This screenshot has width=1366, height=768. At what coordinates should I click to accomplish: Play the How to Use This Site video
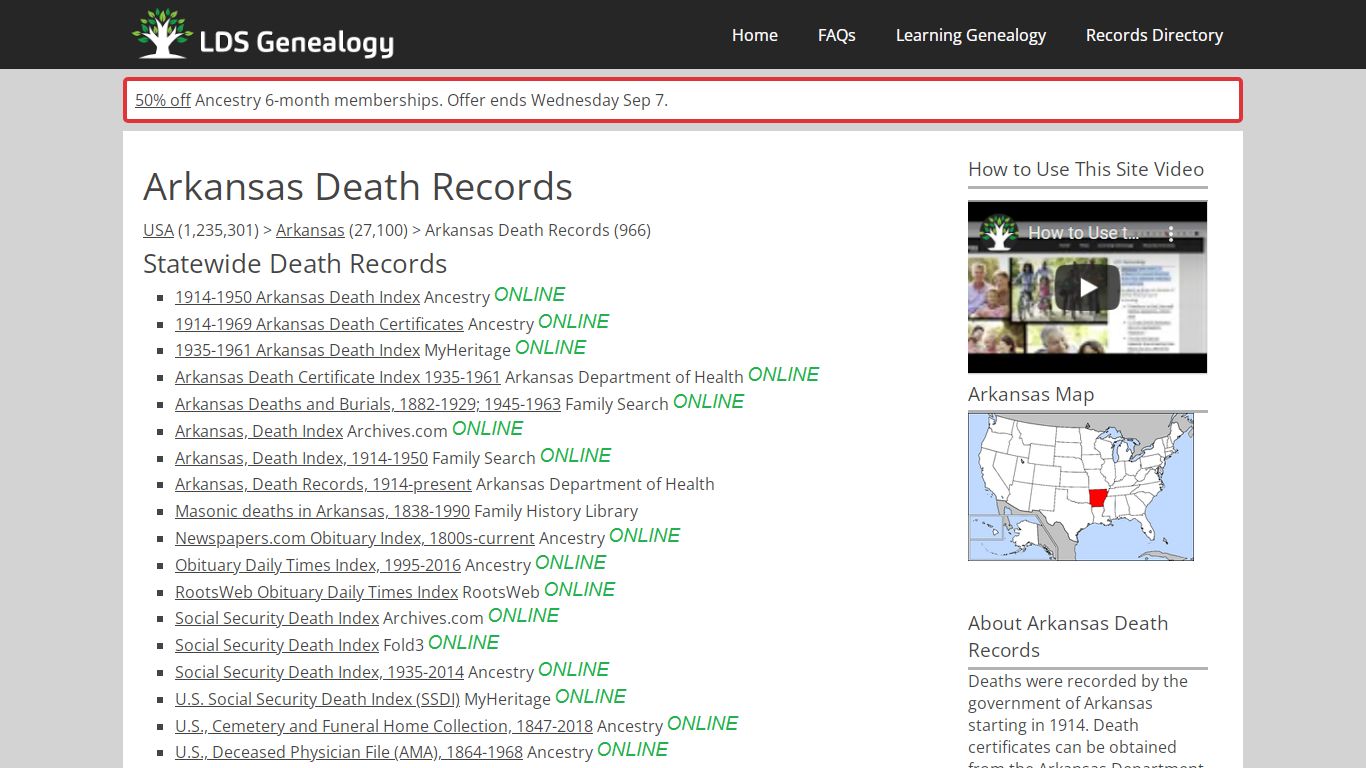(x=1087, y=288)
